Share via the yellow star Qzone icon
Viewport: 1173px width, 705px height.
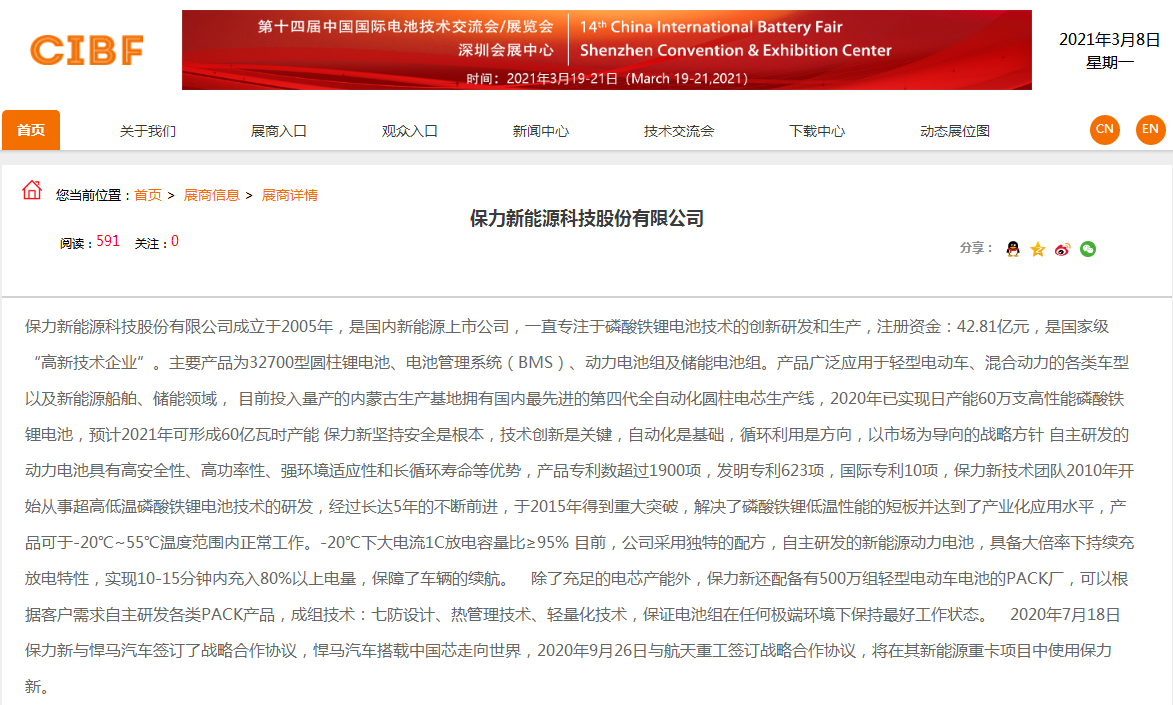pyautogui.click(x=1038, y=249)
